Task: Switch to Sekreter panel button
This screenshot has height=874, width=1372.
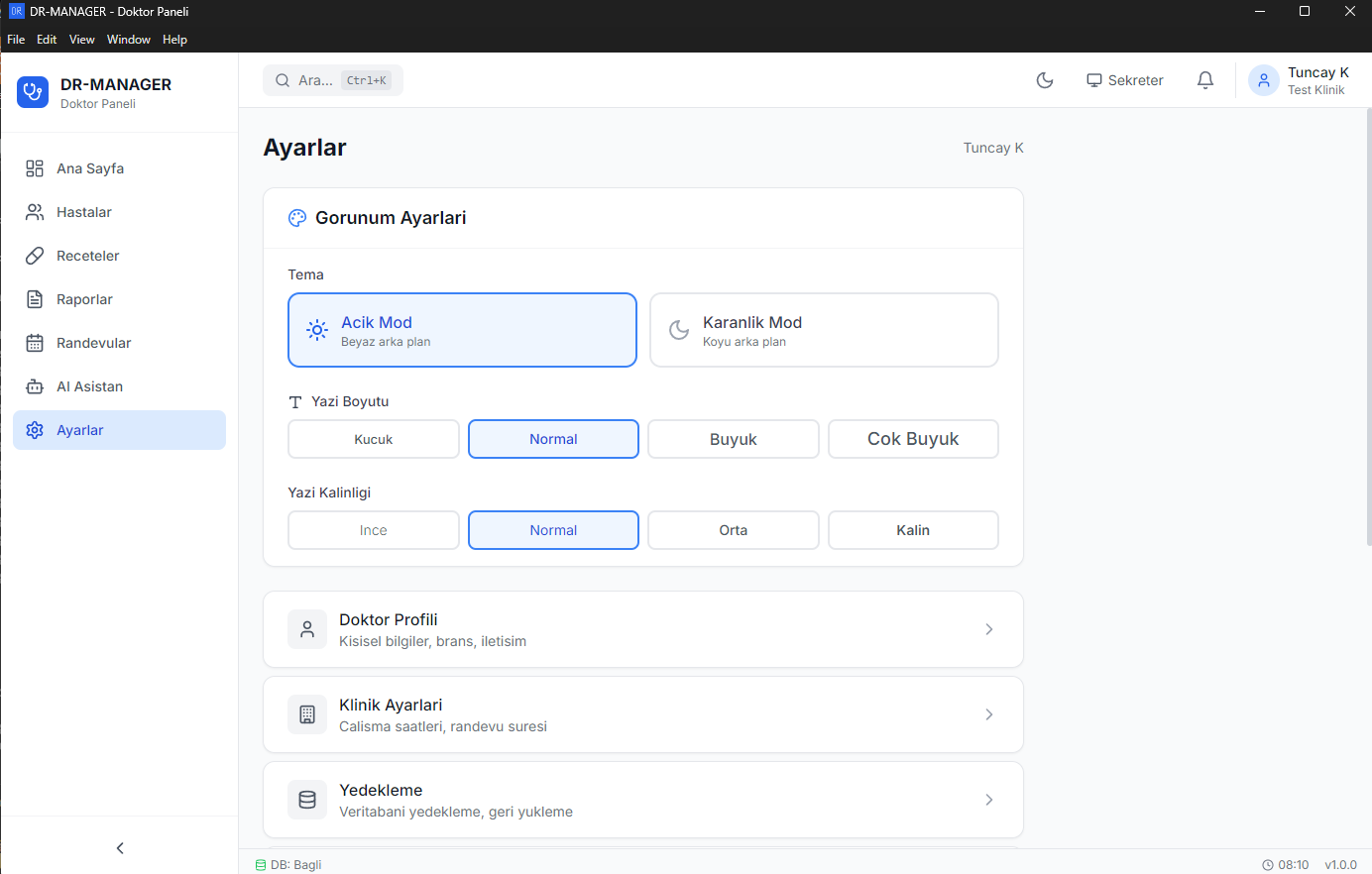Action: (1124, 80)
